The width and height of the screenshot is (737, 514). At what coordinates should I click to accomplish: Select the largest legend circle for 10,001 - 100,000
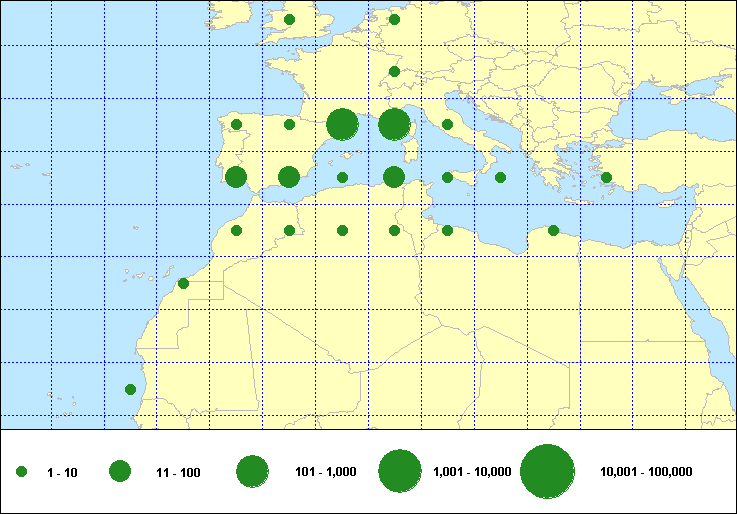[547, 472]
